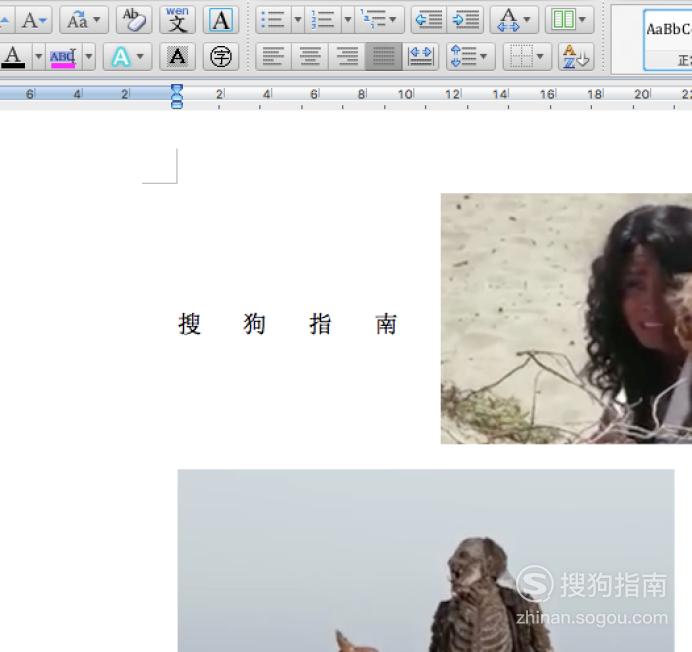Open the Change Case dropdown
This screenshot has width=692, height=652.
pos(83,20)
